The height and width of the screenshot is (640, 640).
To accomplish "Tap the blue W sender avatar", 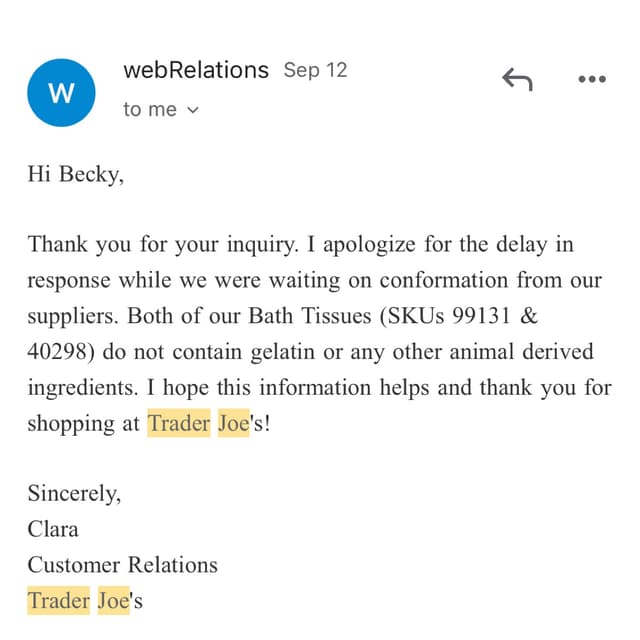I will click(61, 93).
